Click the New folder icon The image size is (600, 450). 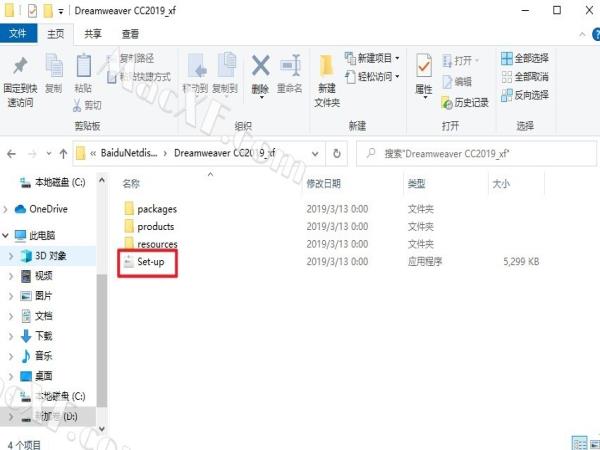point(326,65)
